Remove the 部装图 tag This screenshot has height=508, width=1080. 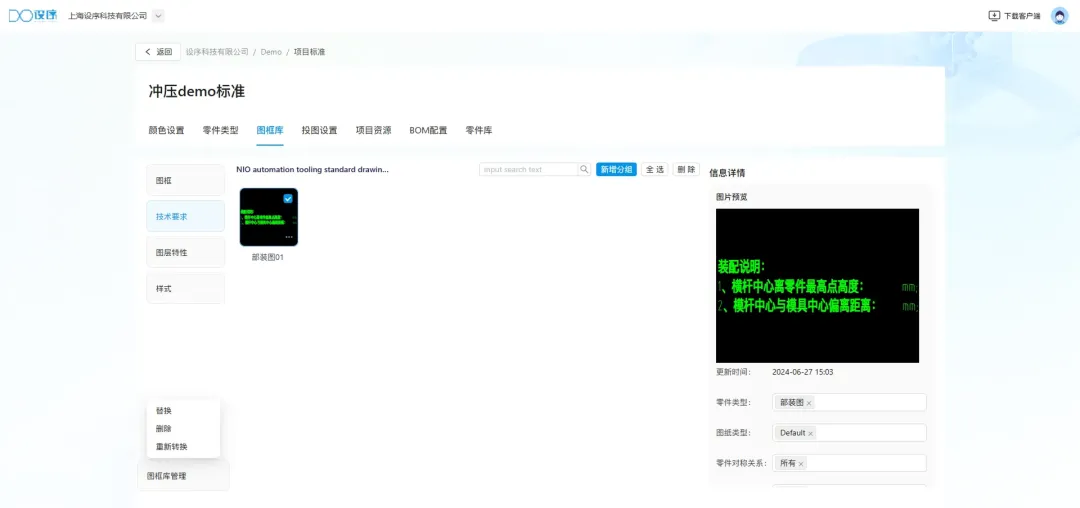click(809, 403)
